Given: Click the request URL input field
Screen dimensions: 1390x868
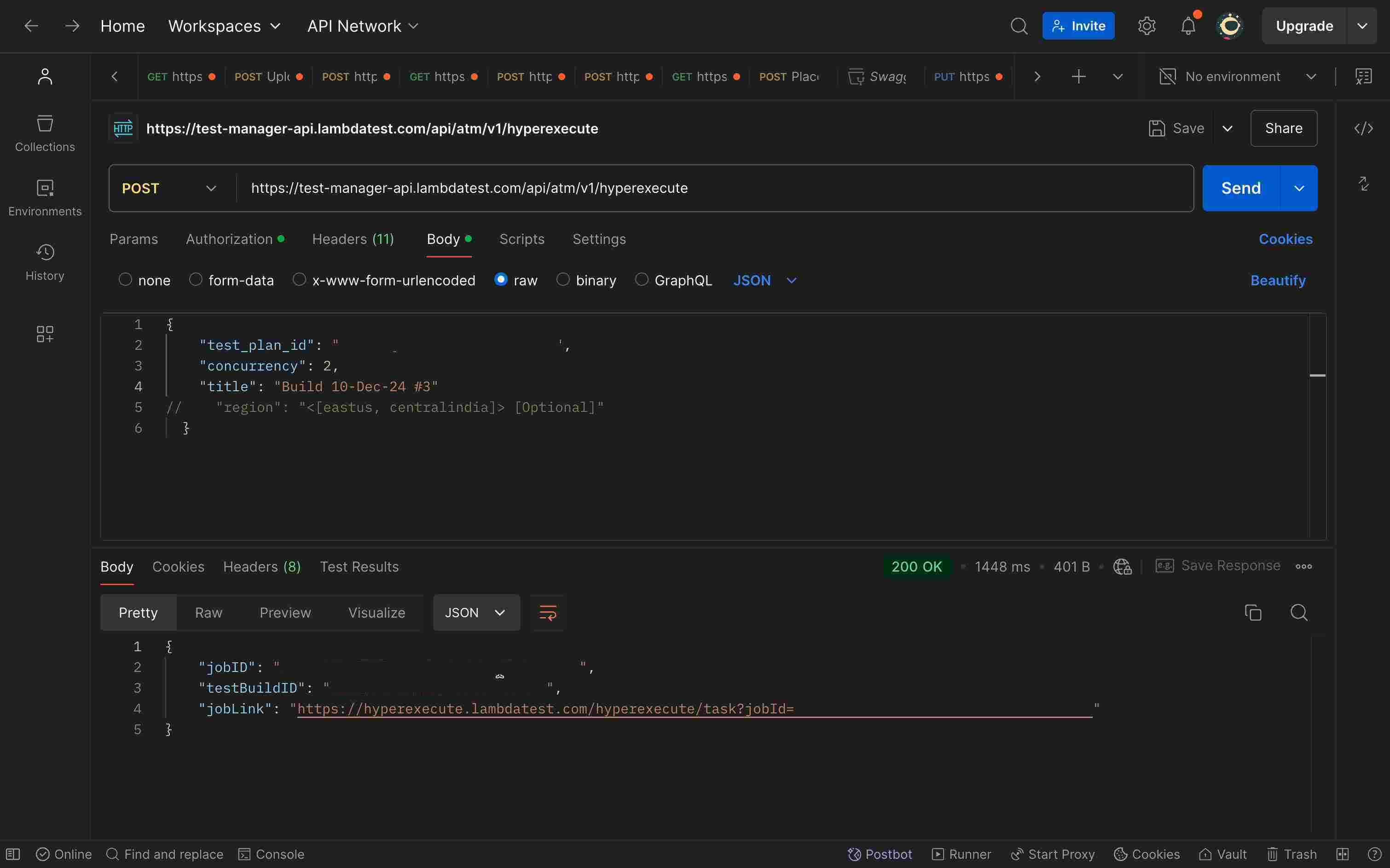Looking at the screenshot, I should 715,188.
